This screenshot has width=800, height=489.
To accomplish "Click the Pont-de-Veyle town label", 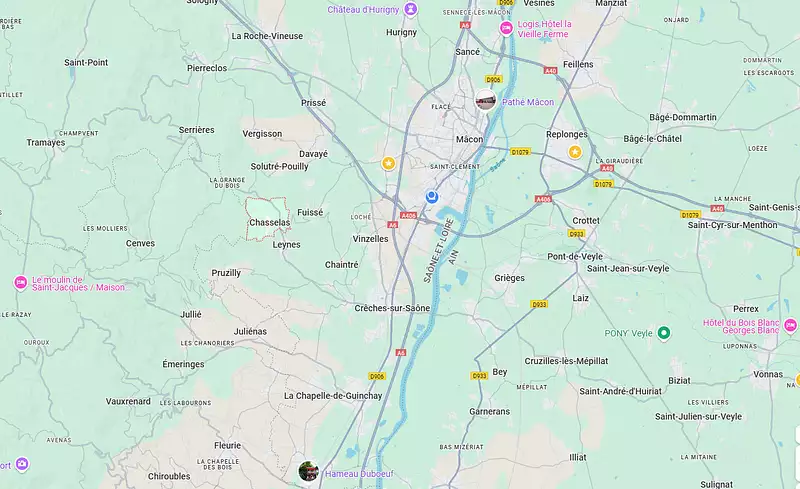I will 575,256.
